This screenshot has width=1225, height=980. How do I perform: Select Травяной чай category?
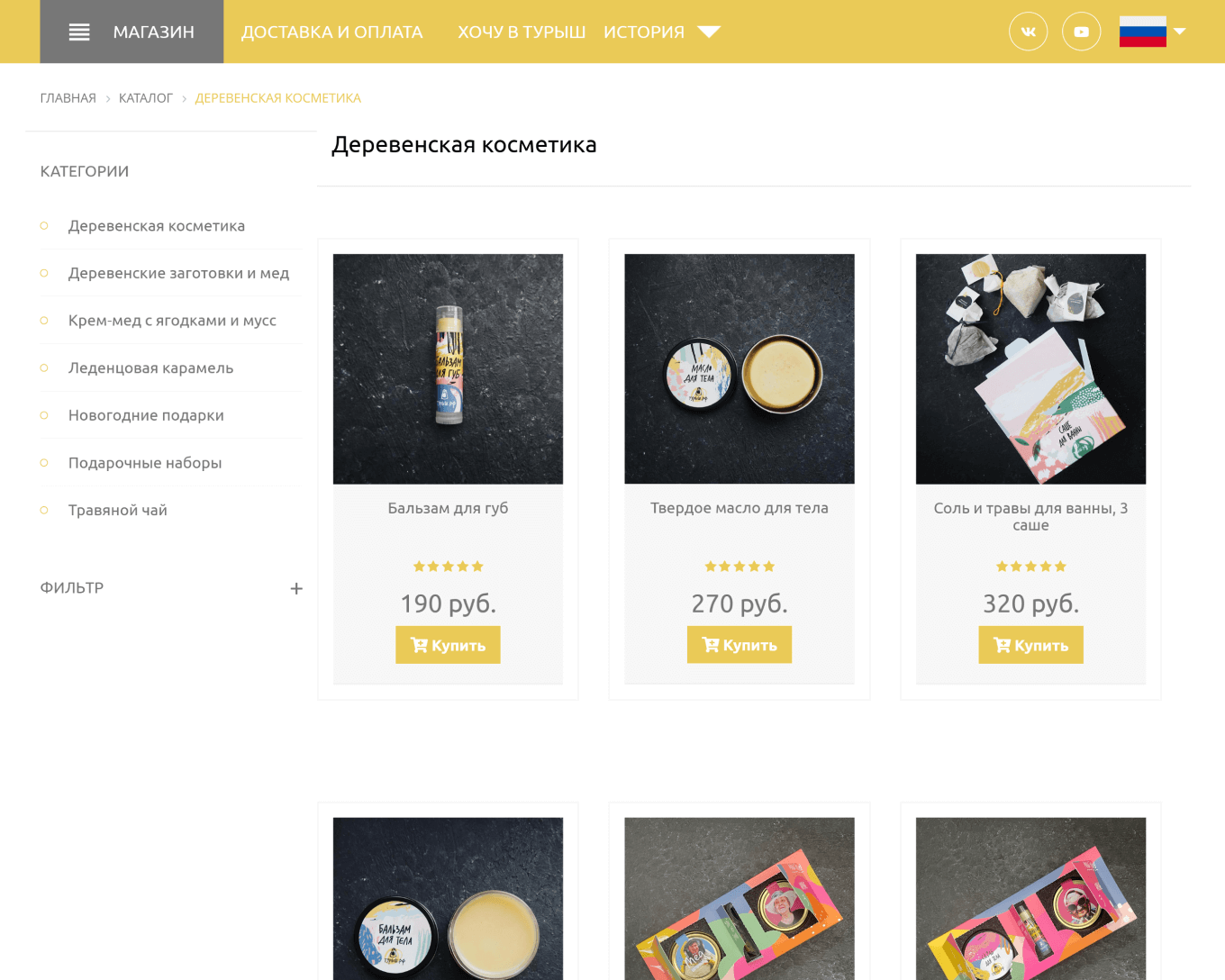click(118, 510)
